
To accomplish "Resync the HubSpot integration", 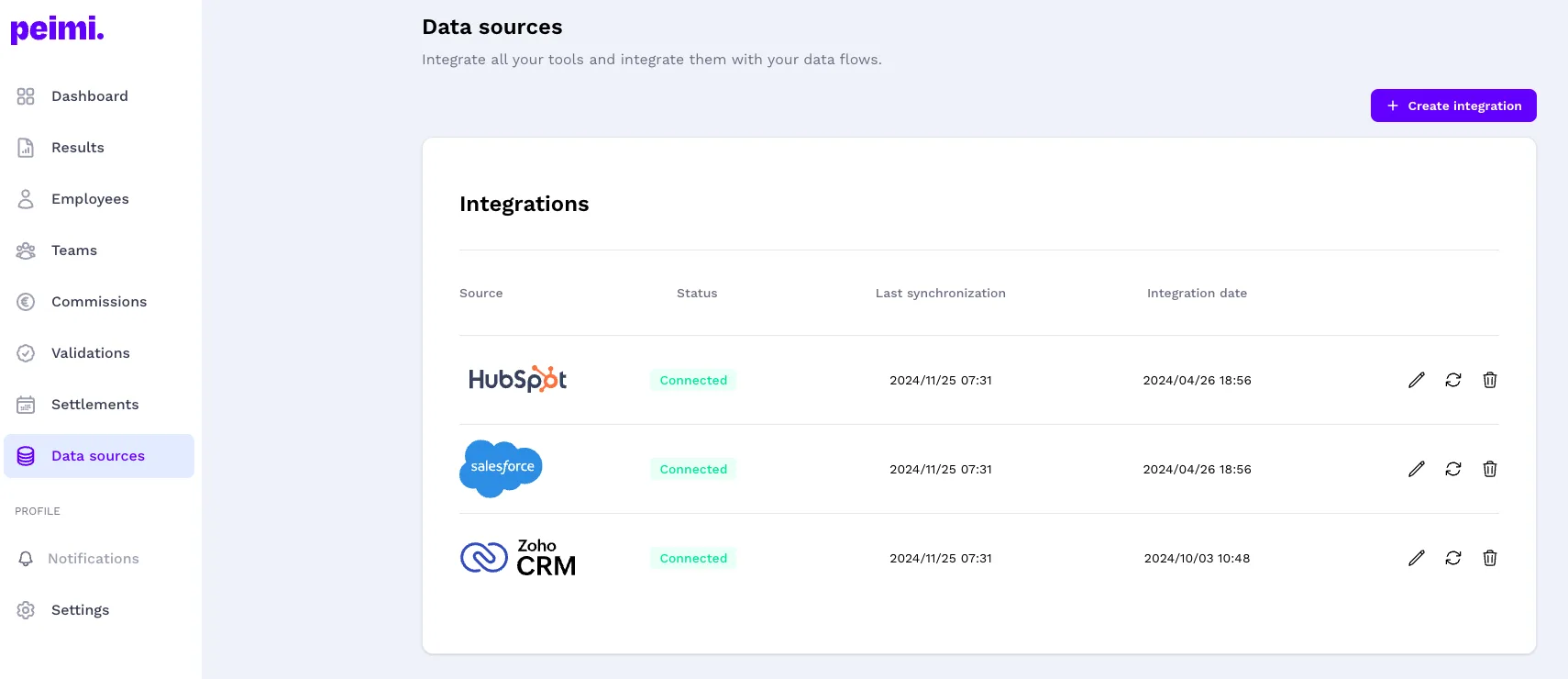I will [1453, 380].
